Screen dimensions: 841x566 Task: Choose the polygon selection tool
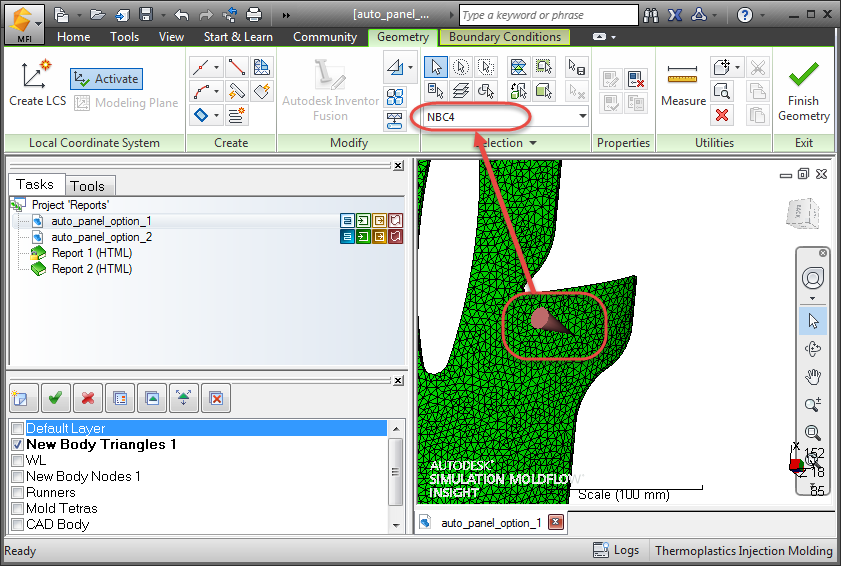486,67
